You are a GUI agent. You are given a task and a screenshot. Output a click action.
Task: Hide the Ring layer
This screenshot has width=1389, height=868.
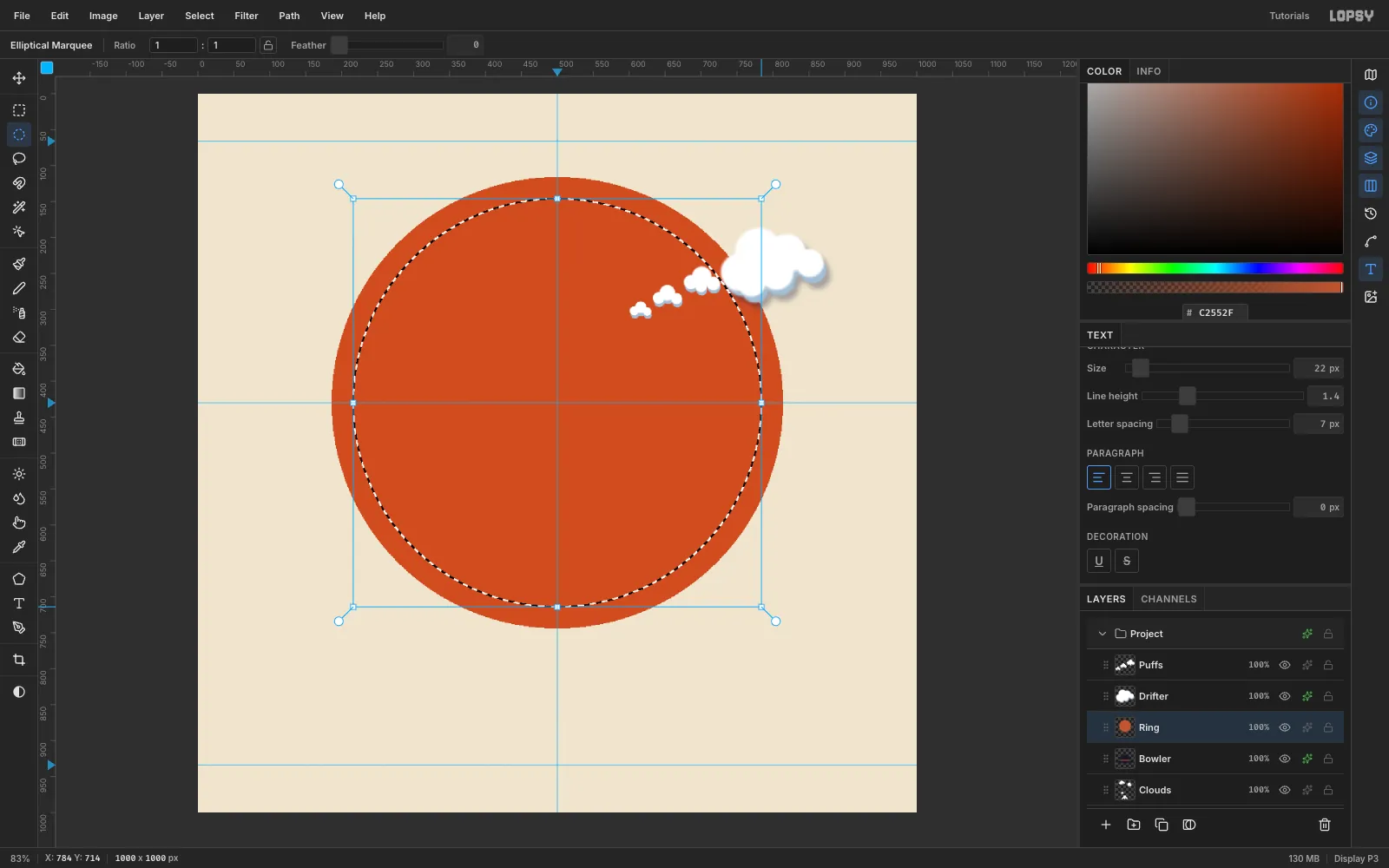pos(1285,727)
